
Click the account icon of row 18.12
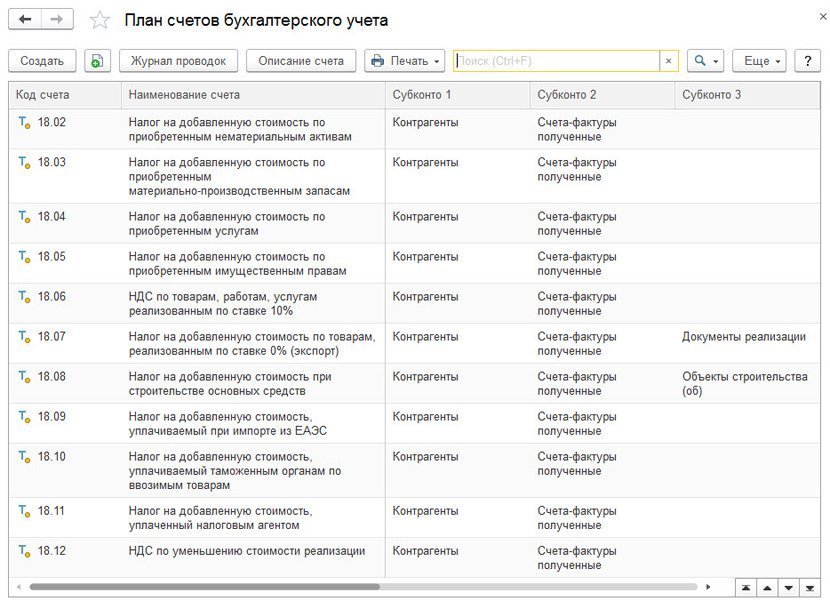(24, 551)
